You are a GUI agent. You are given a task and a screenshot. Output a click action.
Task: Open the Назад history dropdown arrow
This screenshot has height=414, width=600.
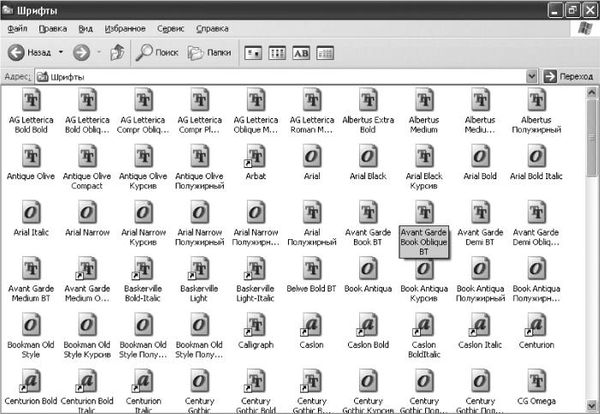point(61,51)
